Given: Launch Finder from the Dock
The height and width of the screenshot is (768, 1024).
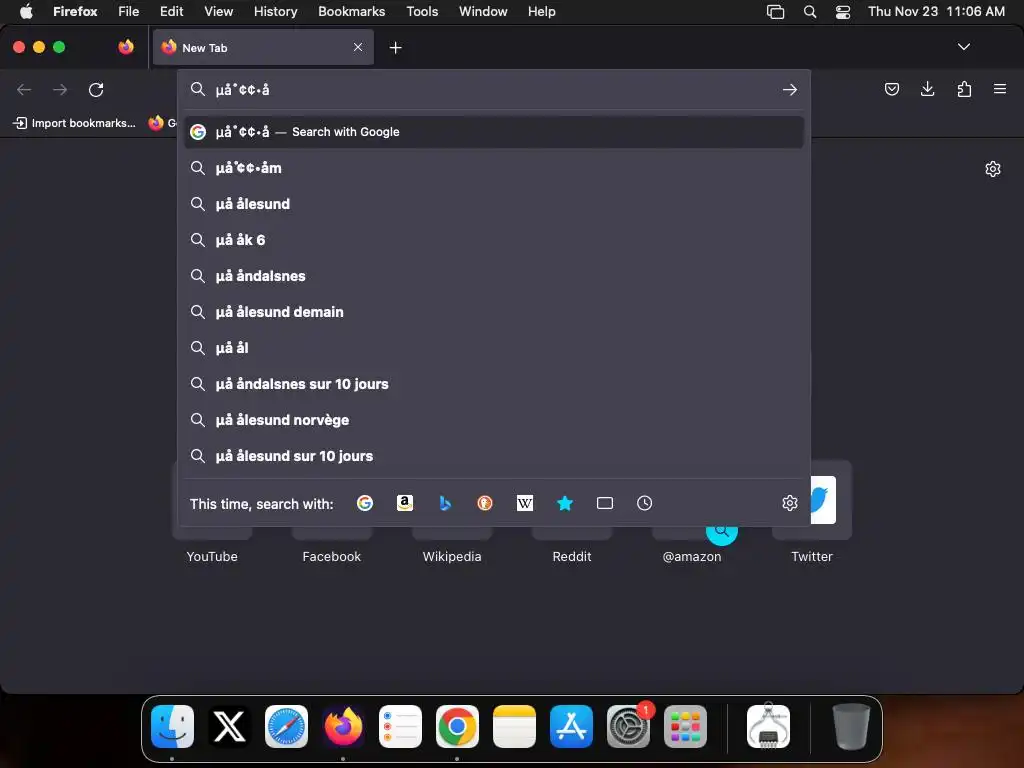Looking at the screenshot, I should (172, 726).
